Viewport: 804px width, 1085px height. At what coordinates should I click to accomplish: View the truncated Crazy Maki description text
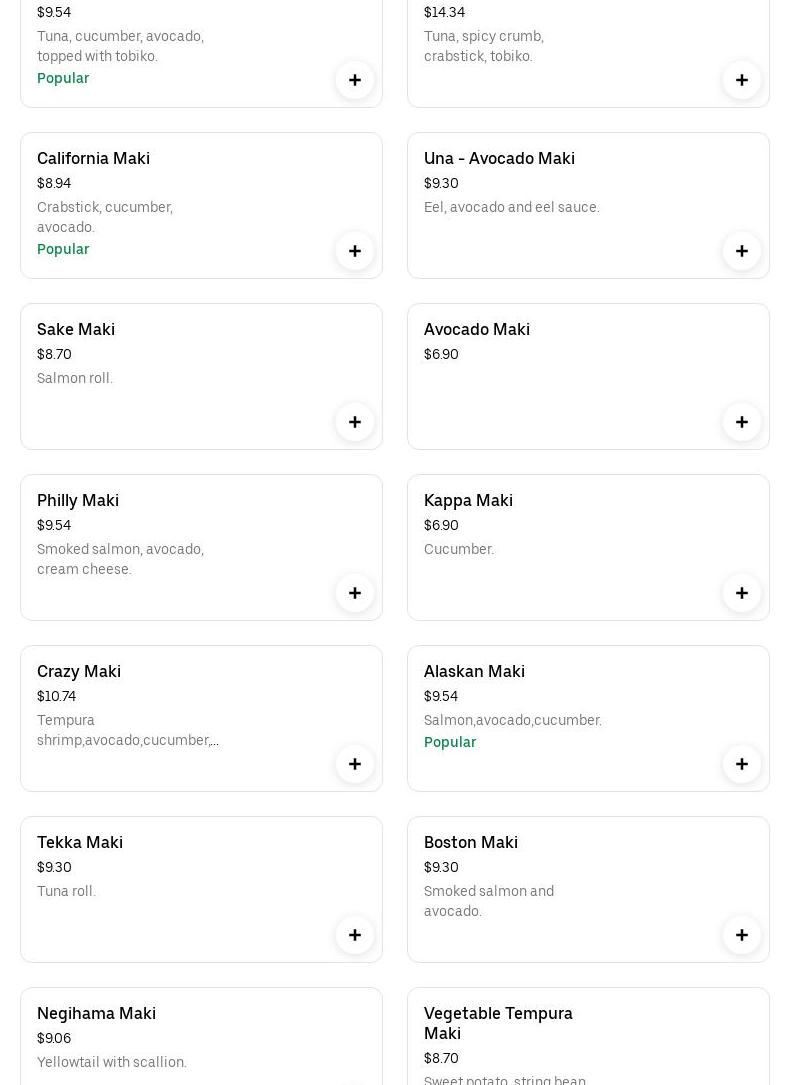[127, 730]
